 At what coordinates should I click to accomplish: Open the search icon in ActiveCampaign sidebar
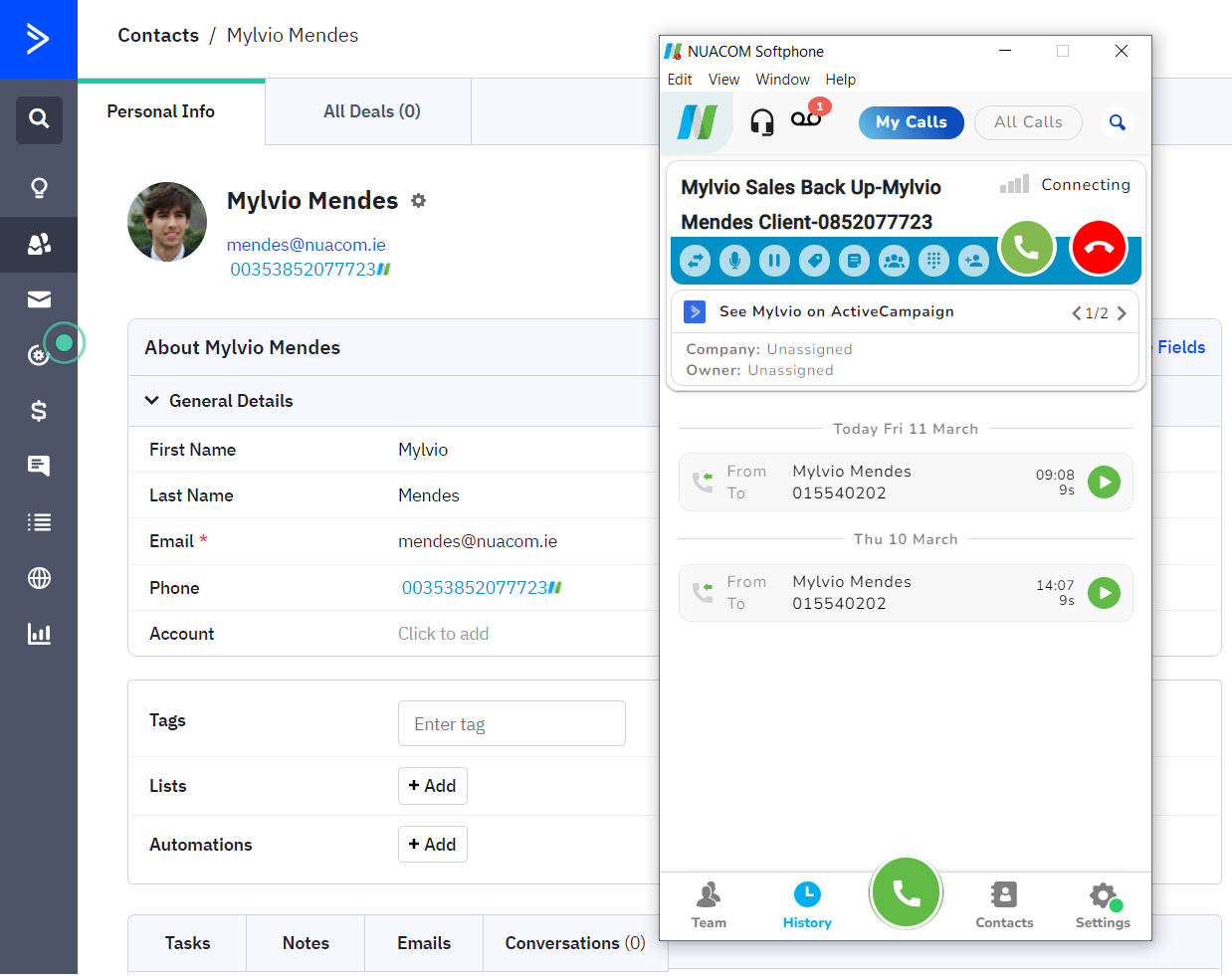(39, 119)
